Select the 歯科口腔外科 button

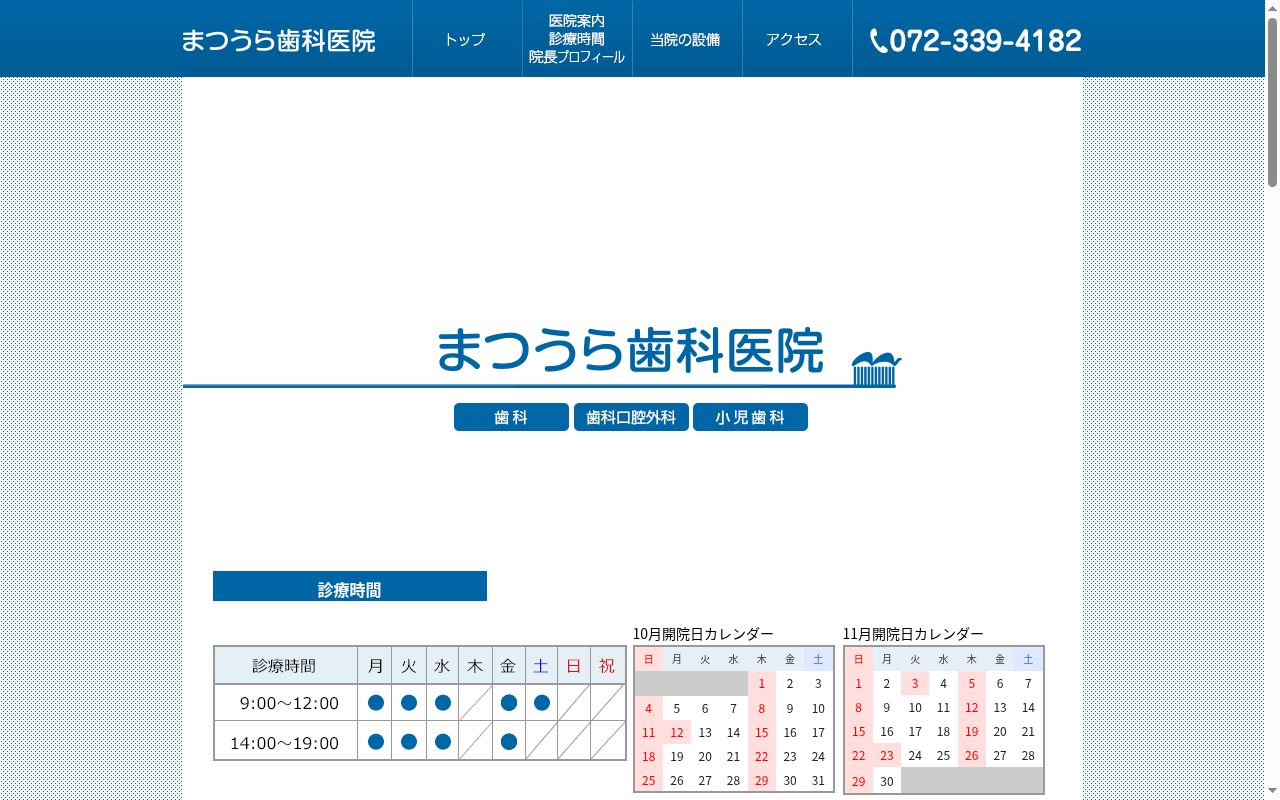click(x=631, y=417)
